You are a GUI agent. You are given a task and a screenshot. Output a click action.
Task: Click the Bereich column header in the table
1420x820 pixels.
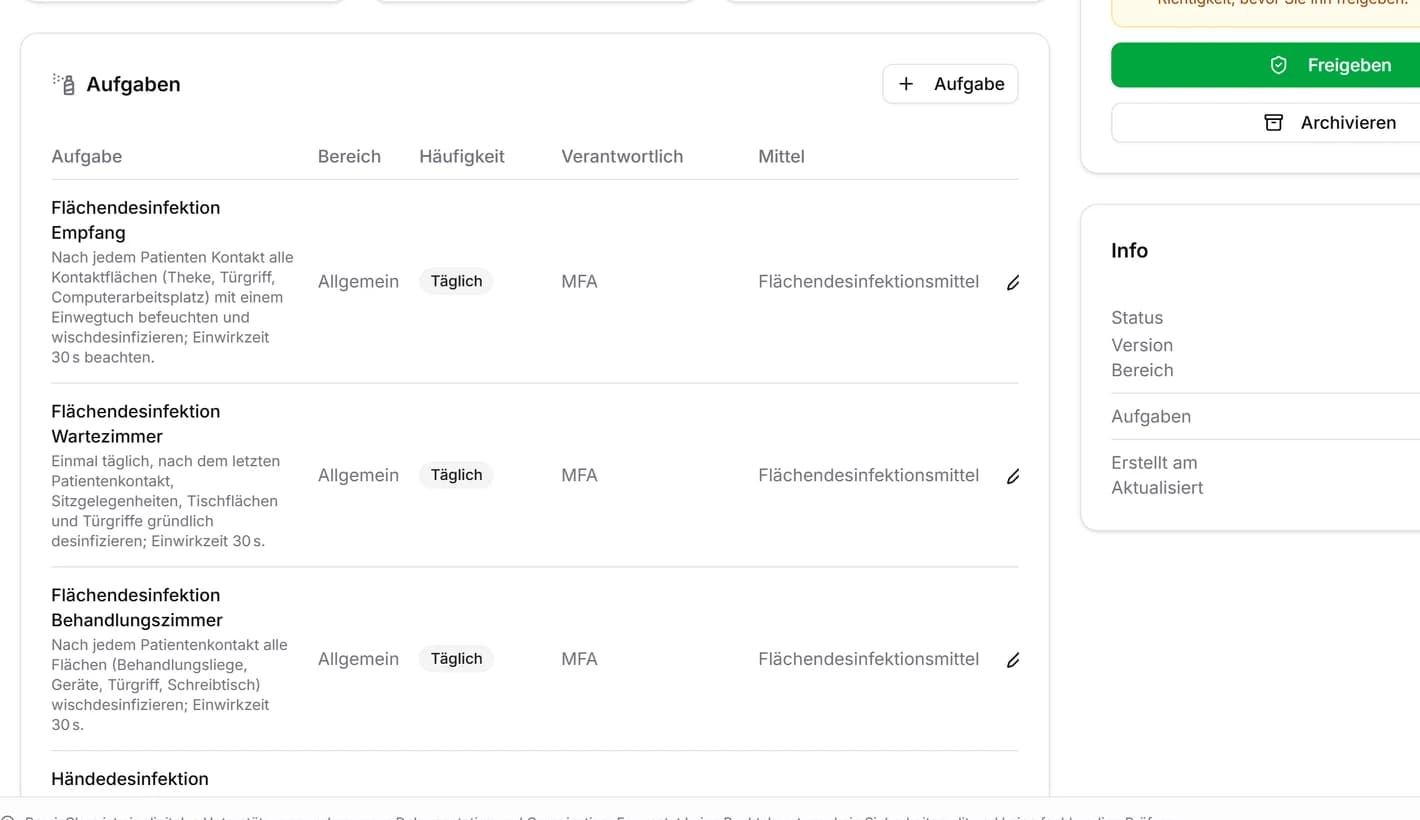(x=349, y=156)
